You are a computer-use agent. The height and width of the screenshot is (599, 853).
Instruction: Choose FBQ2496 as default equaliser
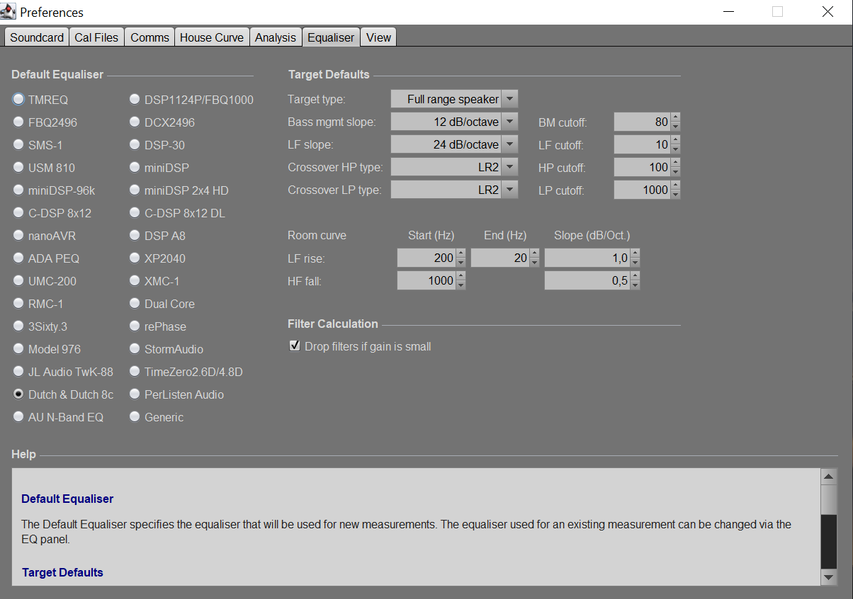coord(18,122)
